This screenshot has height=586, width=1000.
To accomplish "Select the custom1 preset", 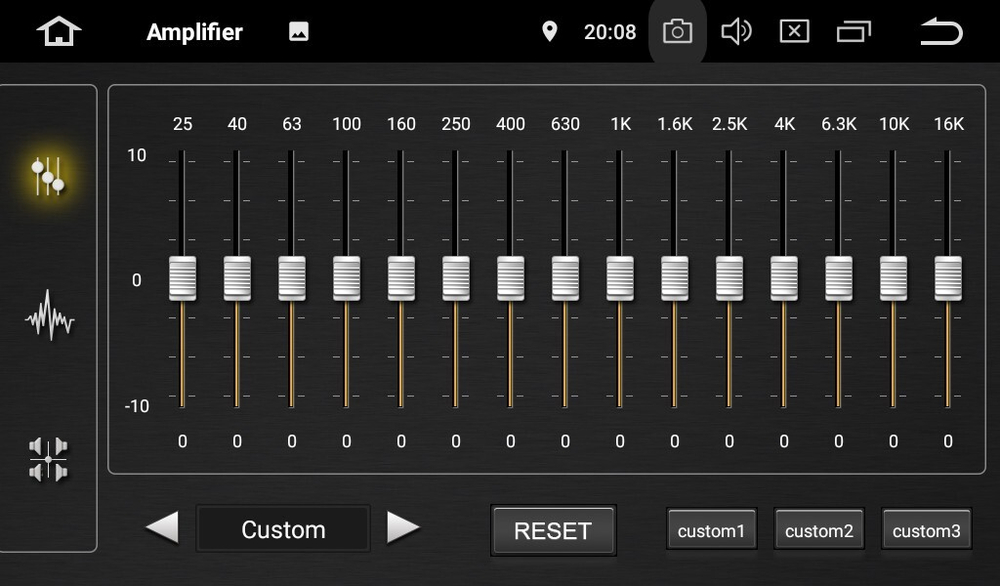I will (x=711, y=530).
